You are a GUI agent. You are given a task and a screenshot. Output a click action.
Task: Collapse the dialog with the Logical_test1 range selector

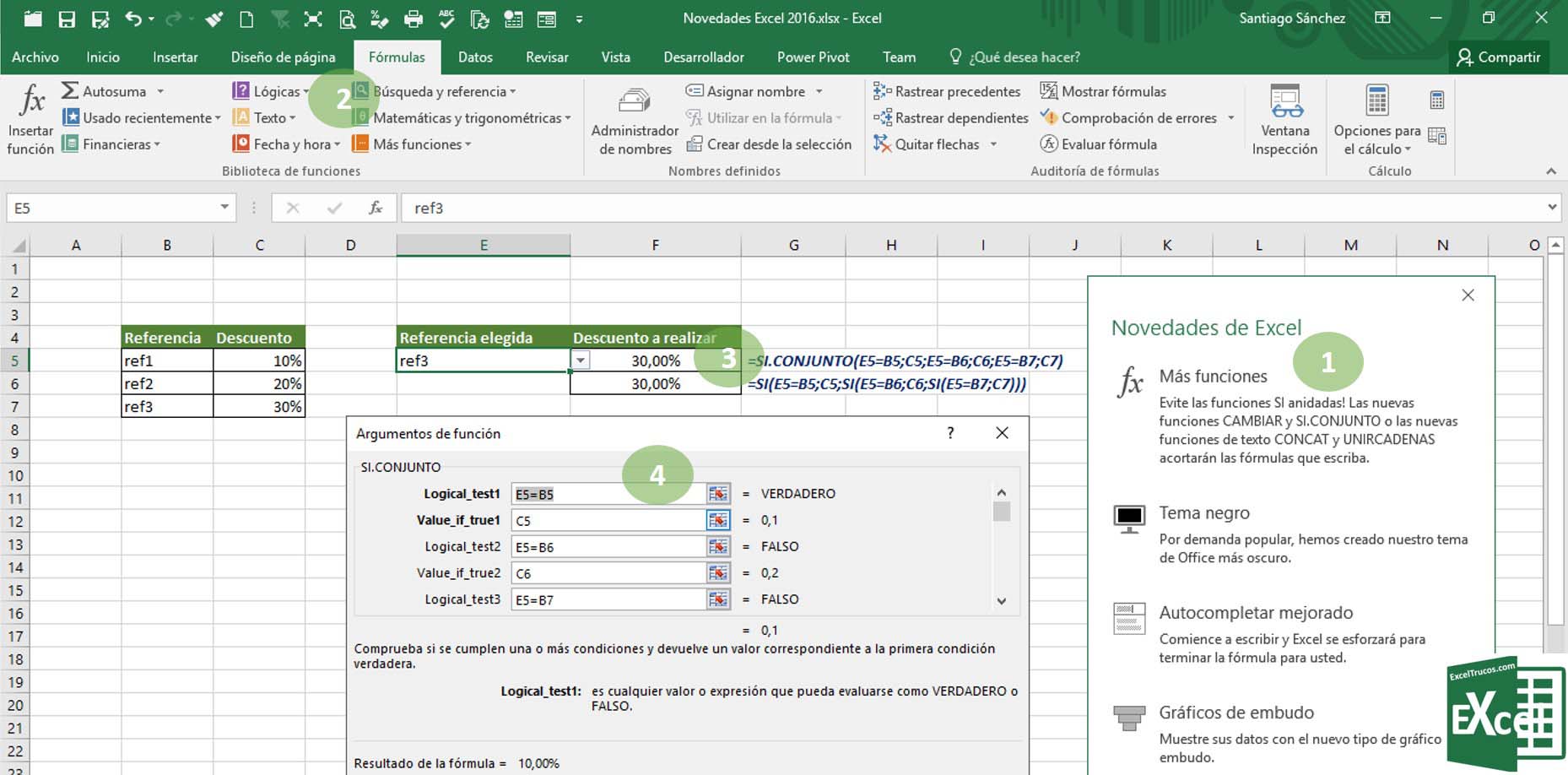pos(718,493)
